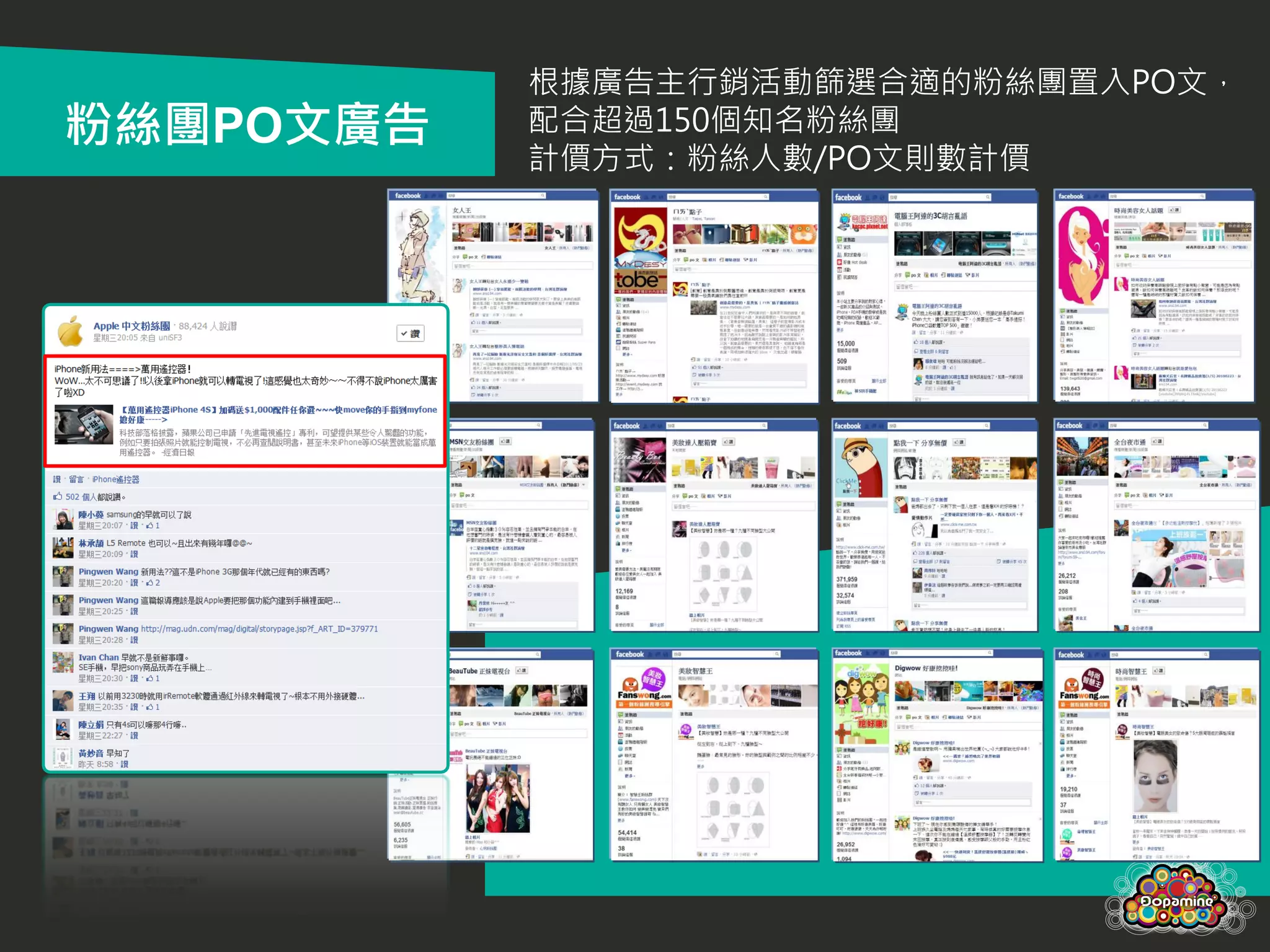Image resolution: width=1270 pixels, height=952 pixels.
Task: Click facebook logo in 電腦王阿達 screenshot
Action: click(848, 197)
